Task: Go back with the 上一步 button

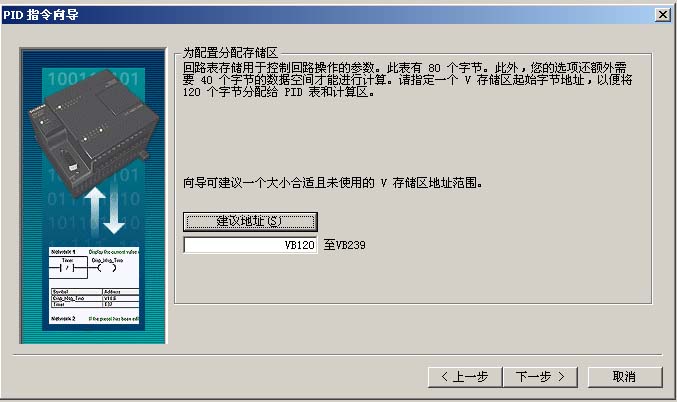Action: click(465, 377)
